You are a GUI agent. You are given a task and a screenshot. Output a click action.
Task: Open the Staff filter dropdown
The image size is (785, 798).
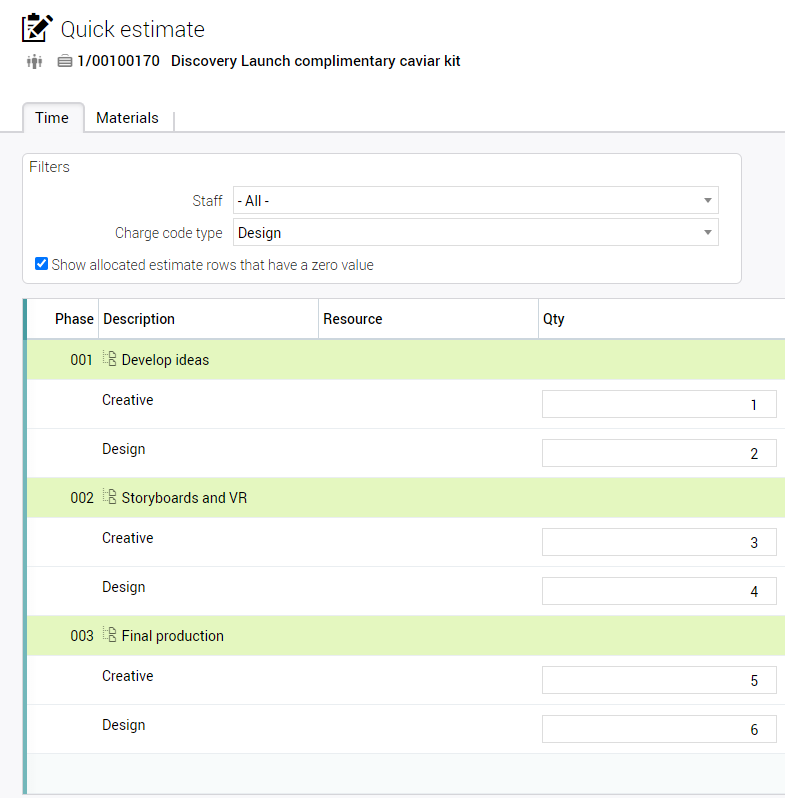coord(475,201)
